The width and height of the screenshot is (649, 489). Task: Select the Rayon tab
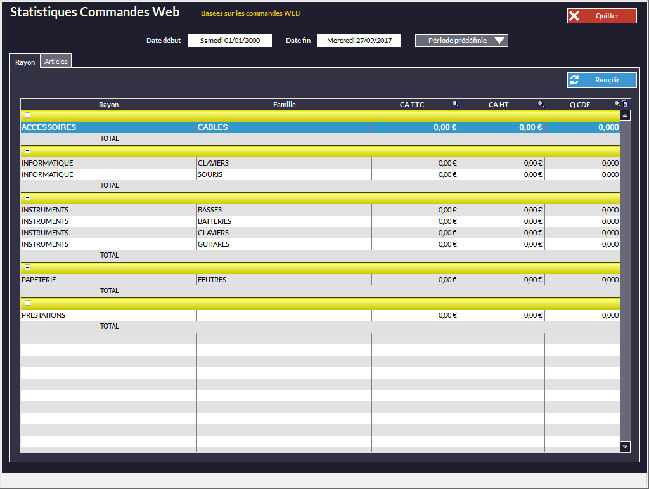tap(25, 61)
